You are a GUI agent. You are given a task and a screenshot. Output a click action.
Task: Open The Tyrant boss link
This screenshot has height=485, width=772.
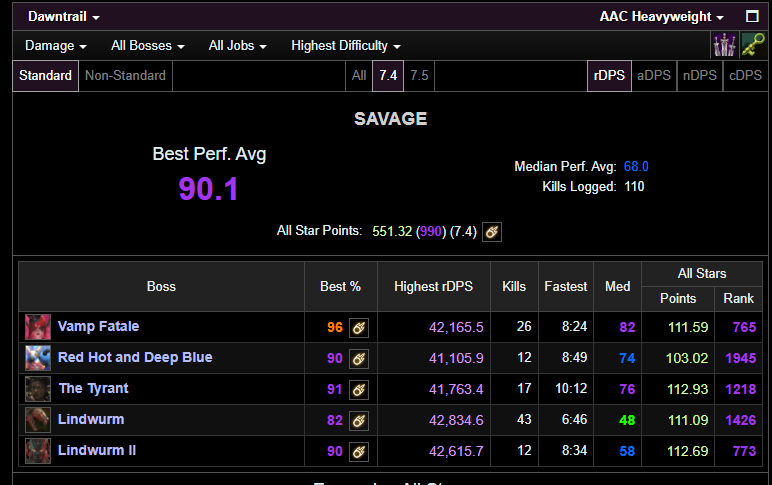pos(94,388)
